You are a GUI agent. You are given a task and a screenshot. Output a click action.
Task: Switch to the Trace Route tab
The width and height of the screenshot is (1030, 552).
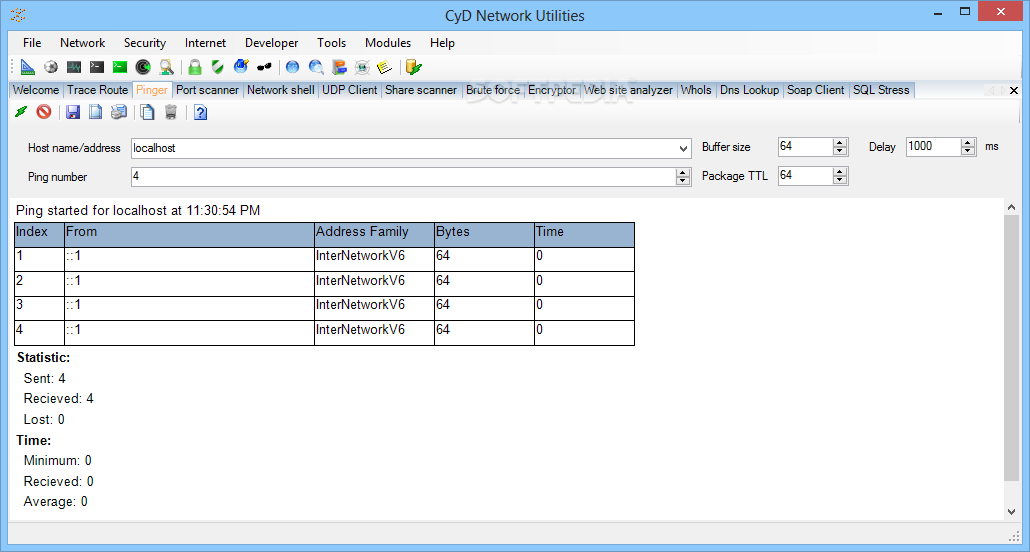(x=97, y=90)
